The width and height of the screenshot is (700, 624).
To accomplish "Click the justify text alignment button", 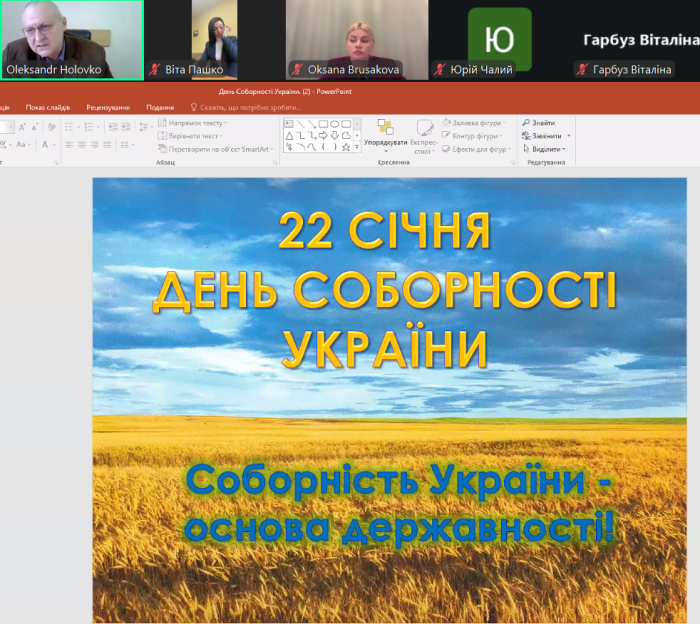I will click(107, 145).
